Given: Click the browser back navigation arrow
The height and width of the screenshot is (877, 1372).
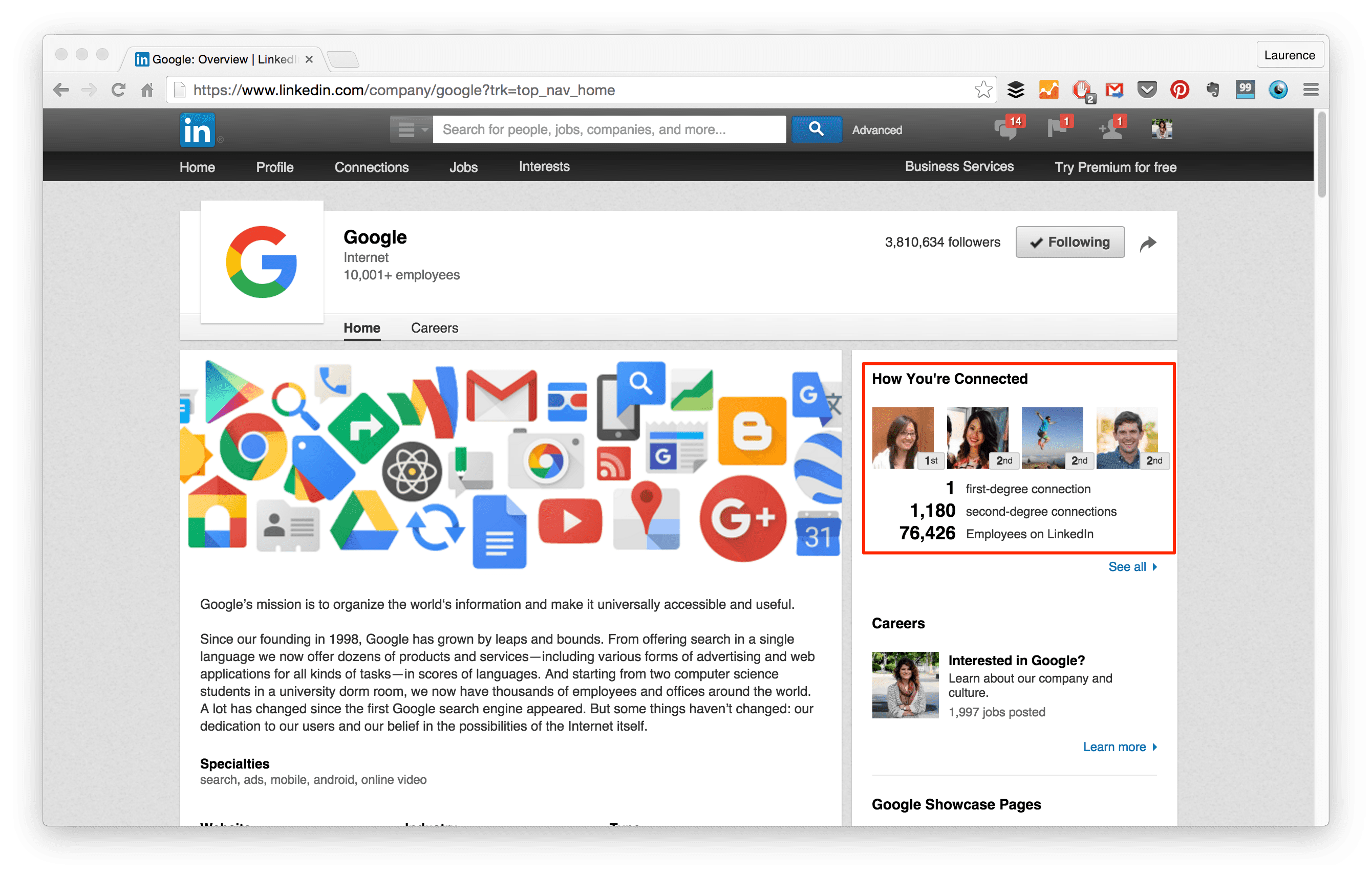Looking at the screenshot, I should click(x=63, y=90).
